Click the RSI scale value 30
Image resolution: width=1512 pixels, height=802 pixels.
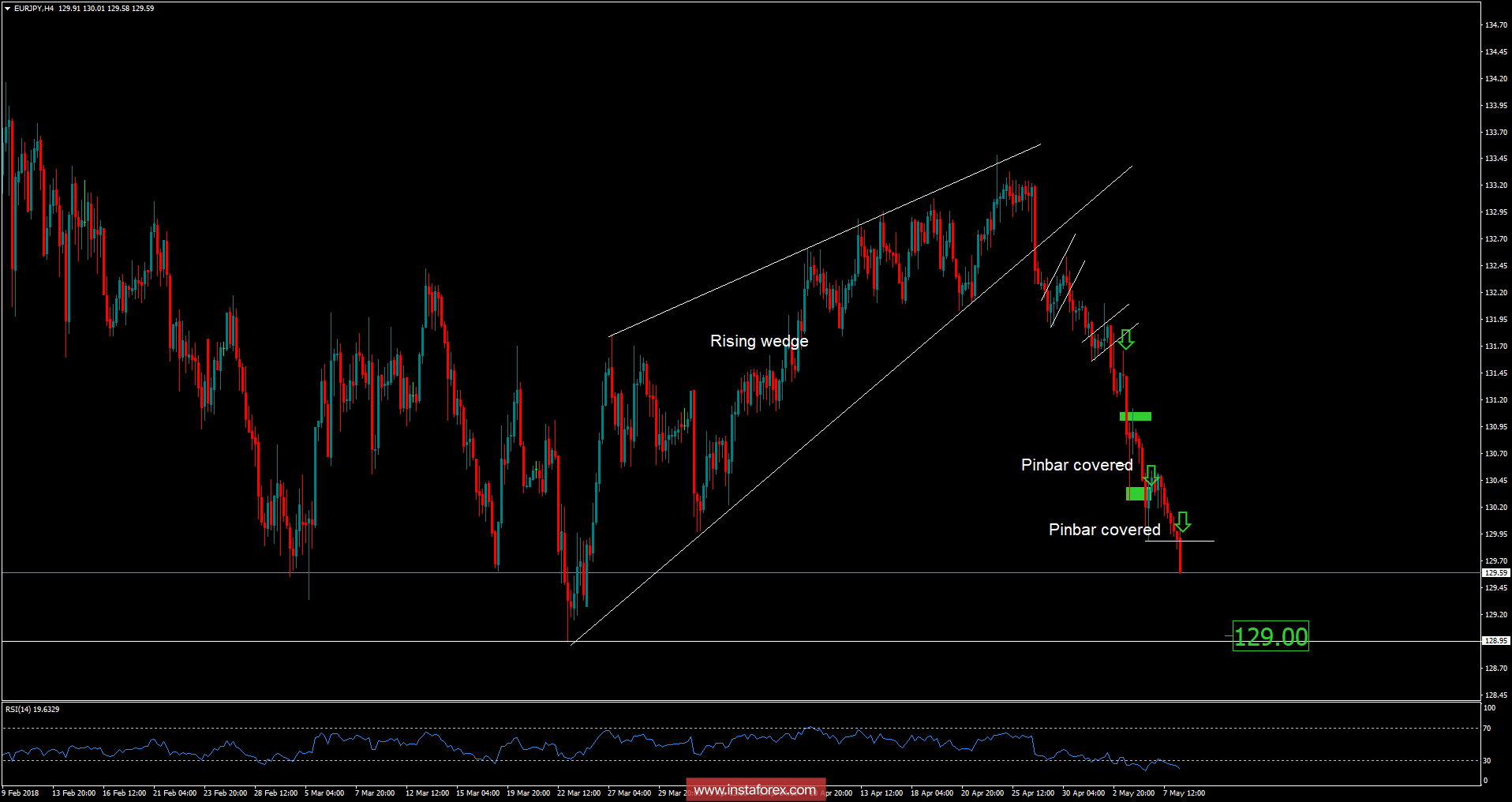tap(1487, 761)
